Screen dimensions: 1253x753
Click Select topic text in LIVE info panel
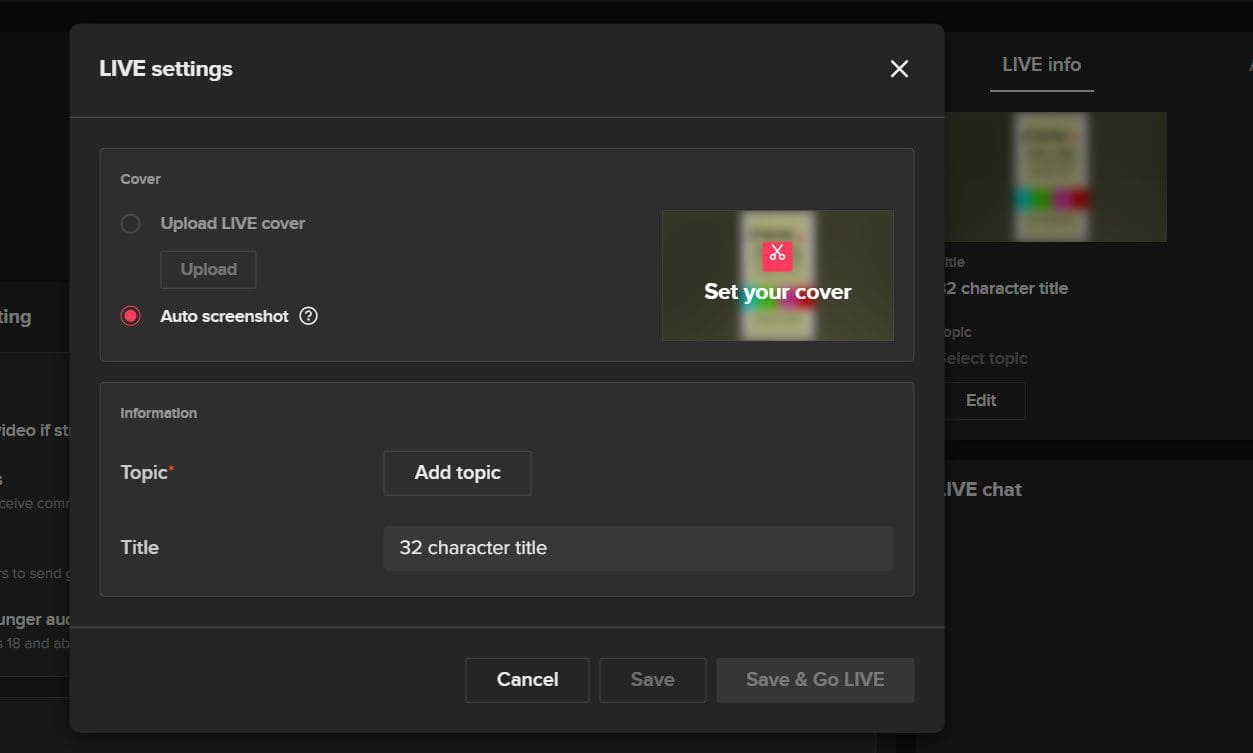pos(986,358)
